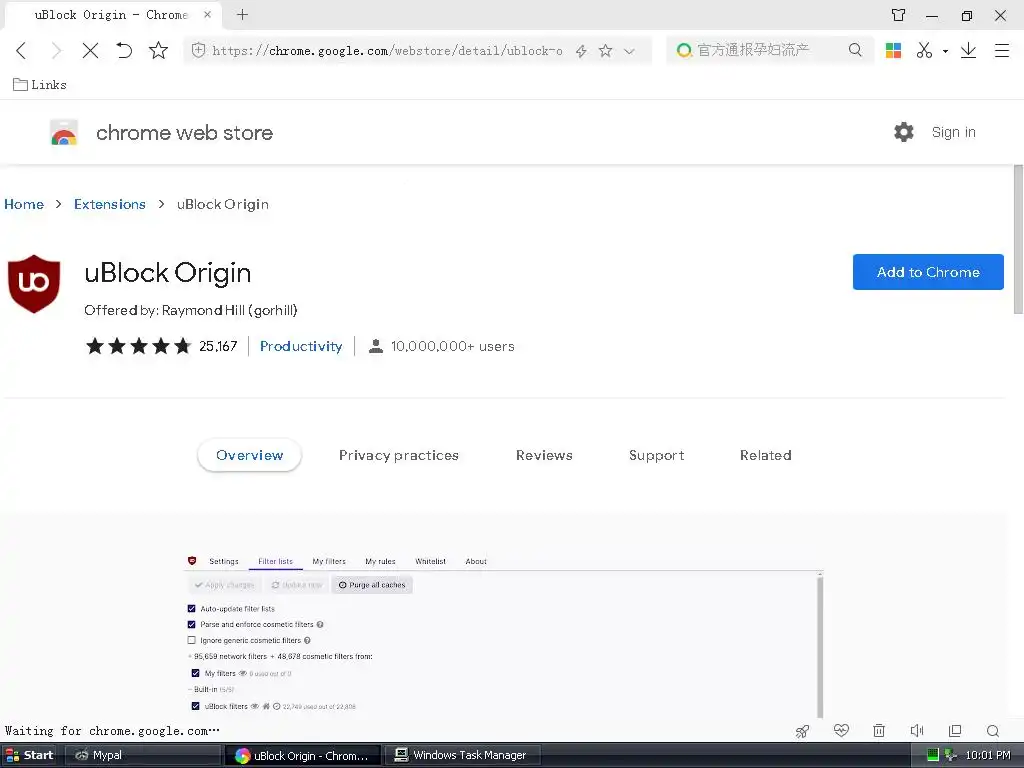Click the Chrome Web Store logo
This screenshot has width=1024, height=768.
point(64,133)
